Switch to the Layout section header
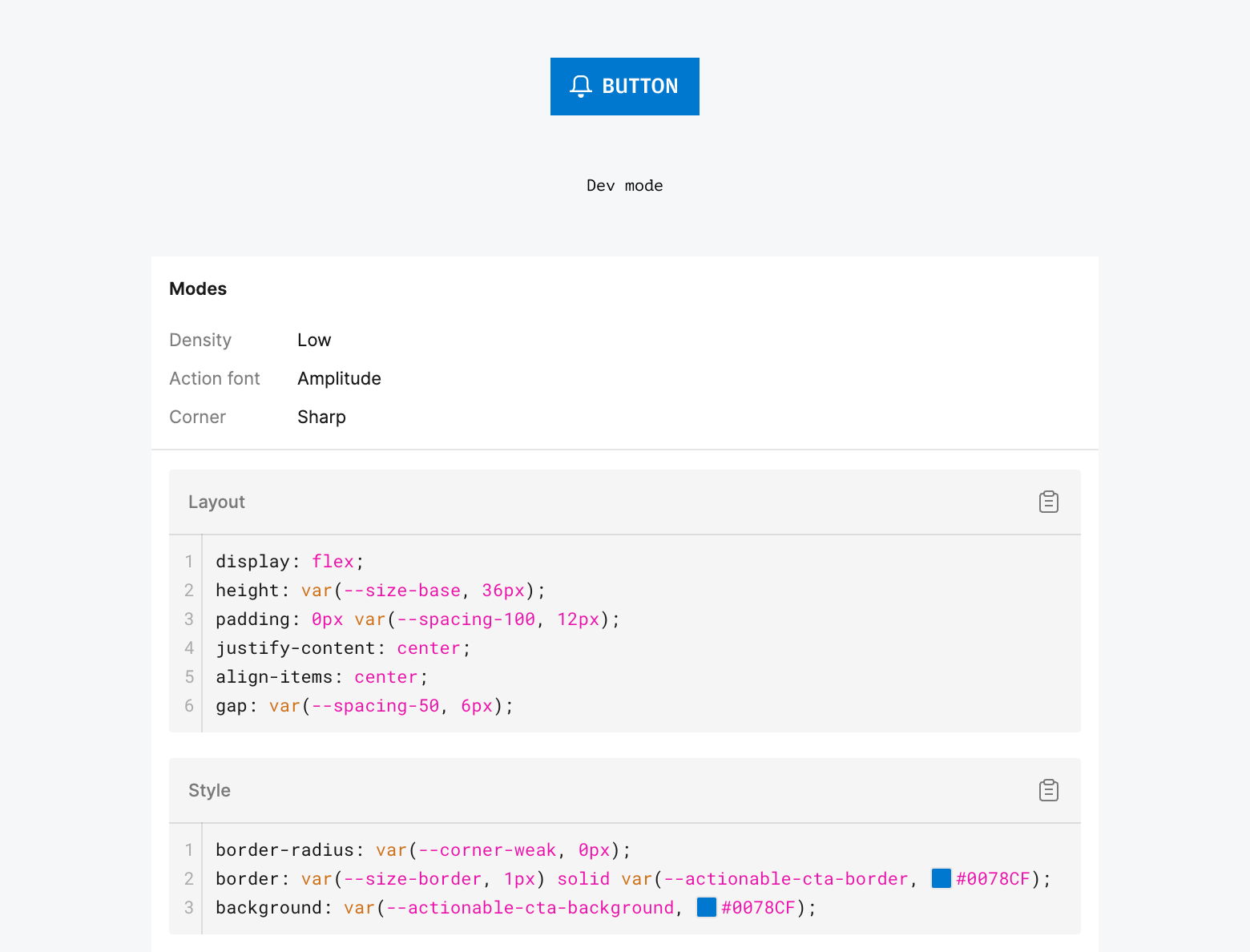The height and width of the screenshot is (952, 1250). 216,502
